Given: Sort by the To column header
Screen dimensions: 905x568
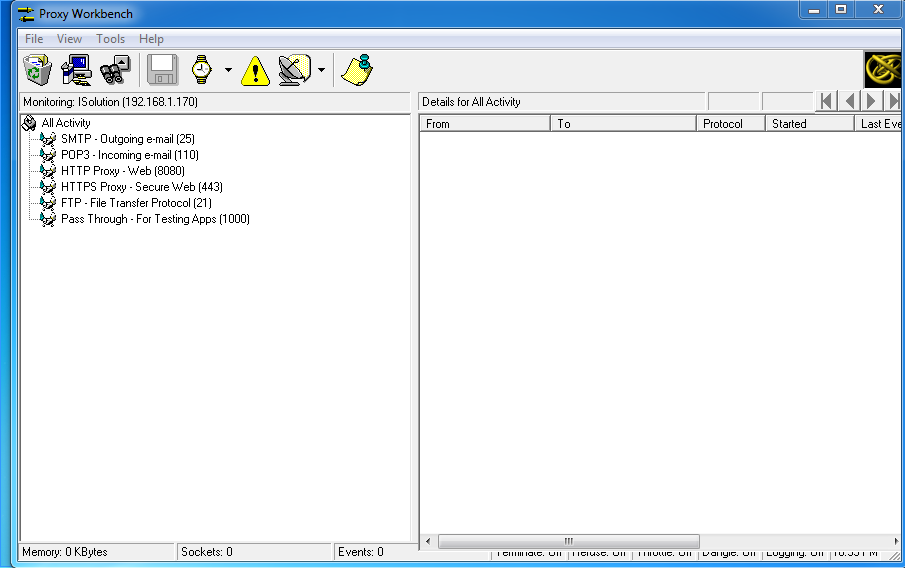Looking at the screenshot, I should (x=623, y=124).
